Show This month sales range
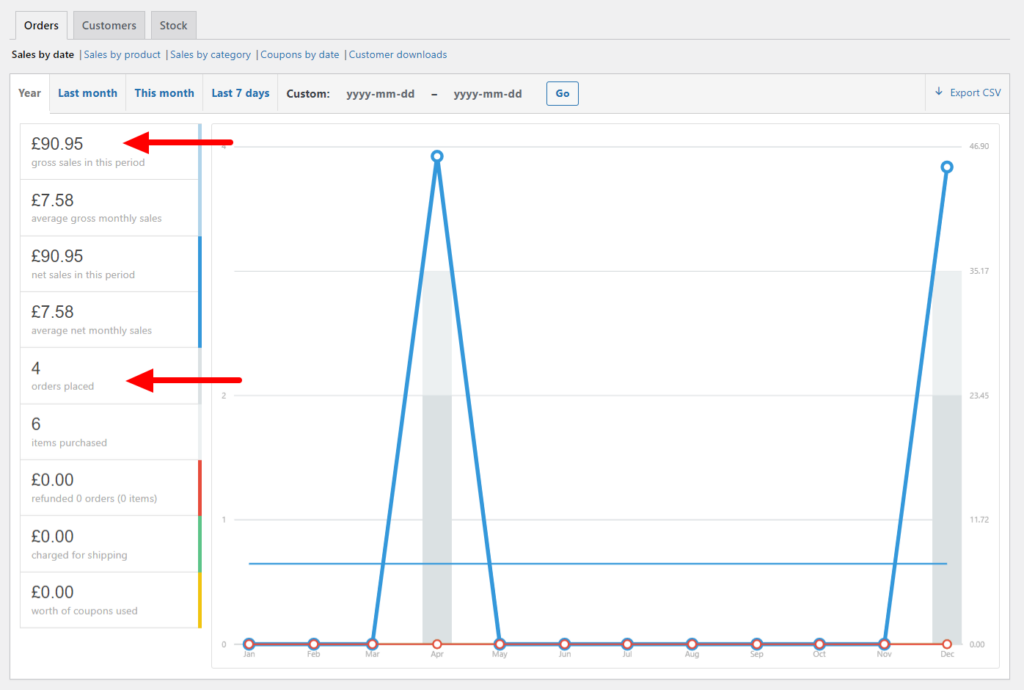 click(x=164, y=93)
